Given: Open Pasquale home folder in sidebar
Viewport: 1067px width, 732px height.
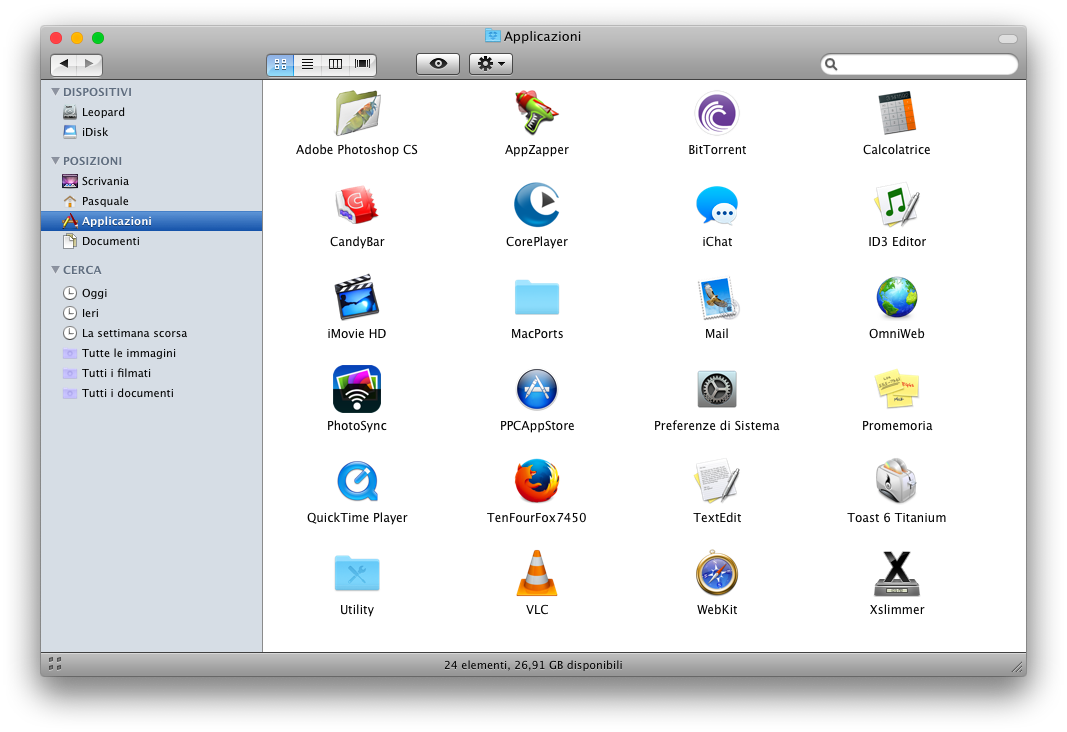Looking at the screenshot, I should (x=151, y=201).
